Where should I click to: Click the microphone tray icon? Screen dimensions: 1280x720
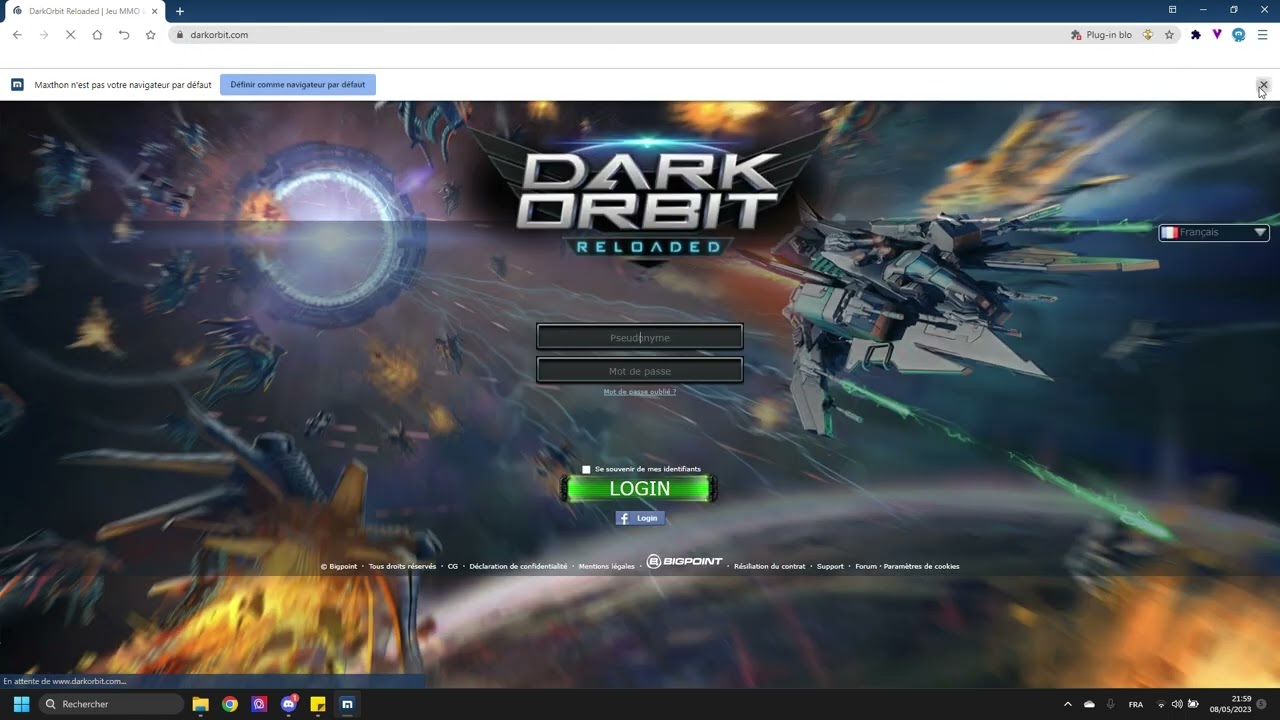(x=1110, y=704)
